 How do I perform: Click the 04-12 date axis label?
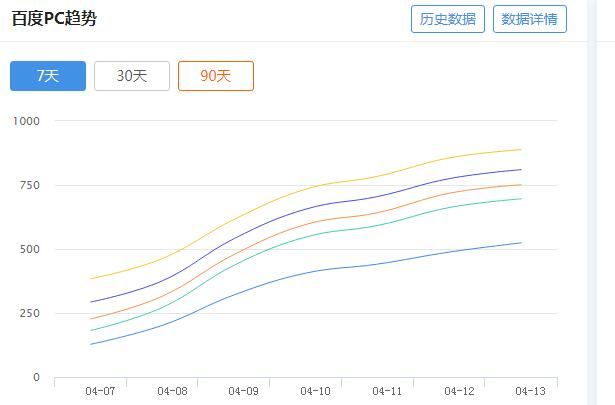(x=459, y=391)
